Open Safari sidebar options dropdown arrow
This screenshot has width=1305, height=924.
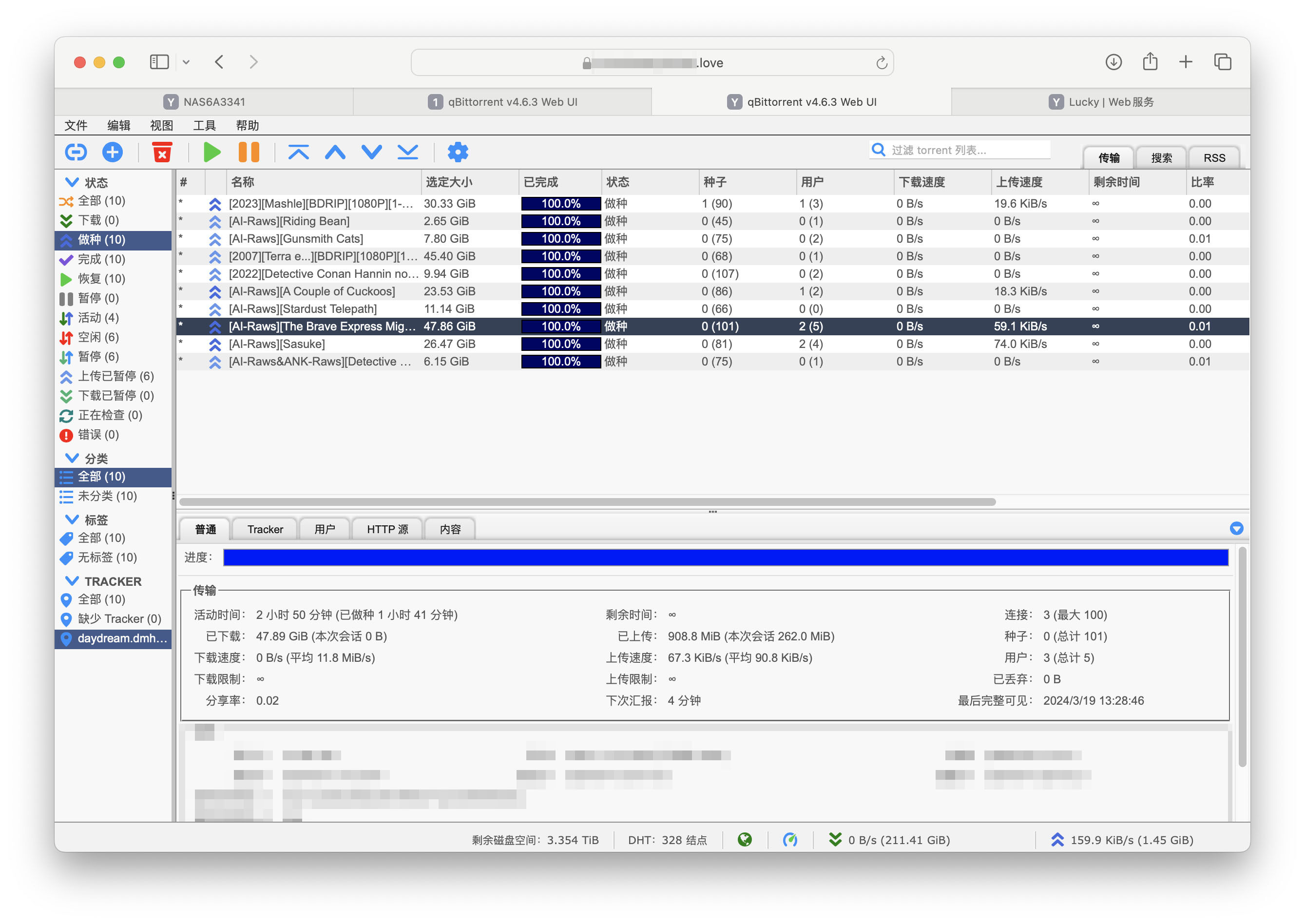coord(186,62)
